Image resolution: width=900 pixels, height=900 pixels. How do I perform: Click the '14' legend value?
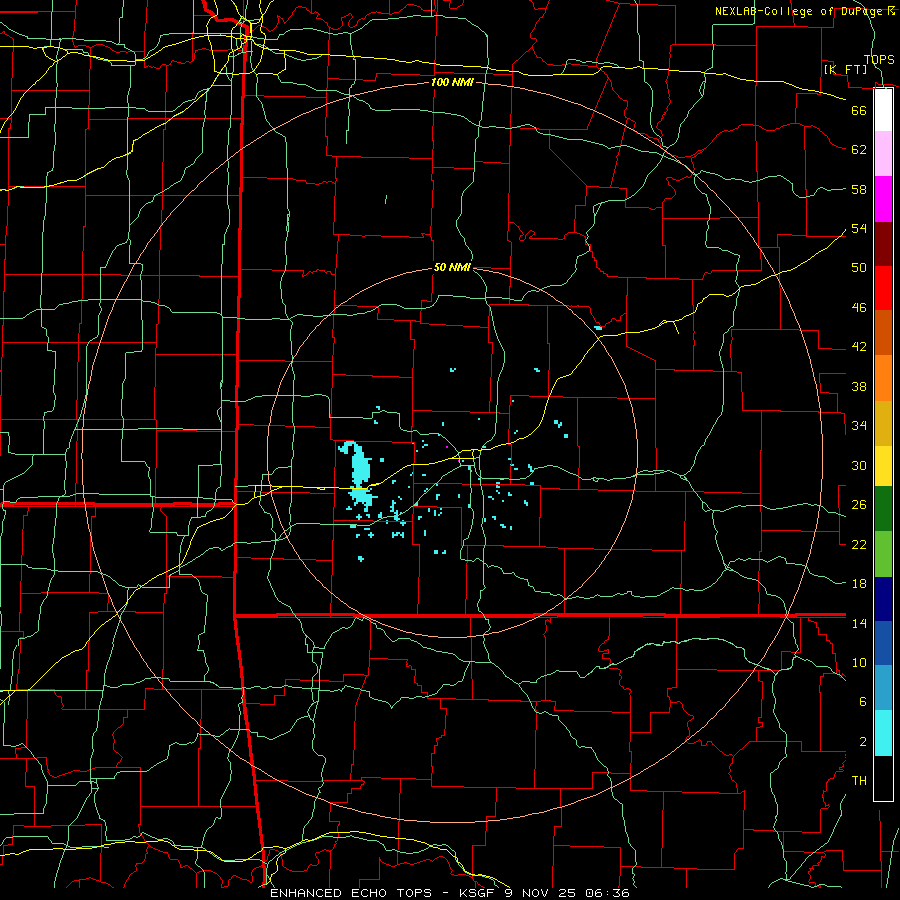(859, 623)
